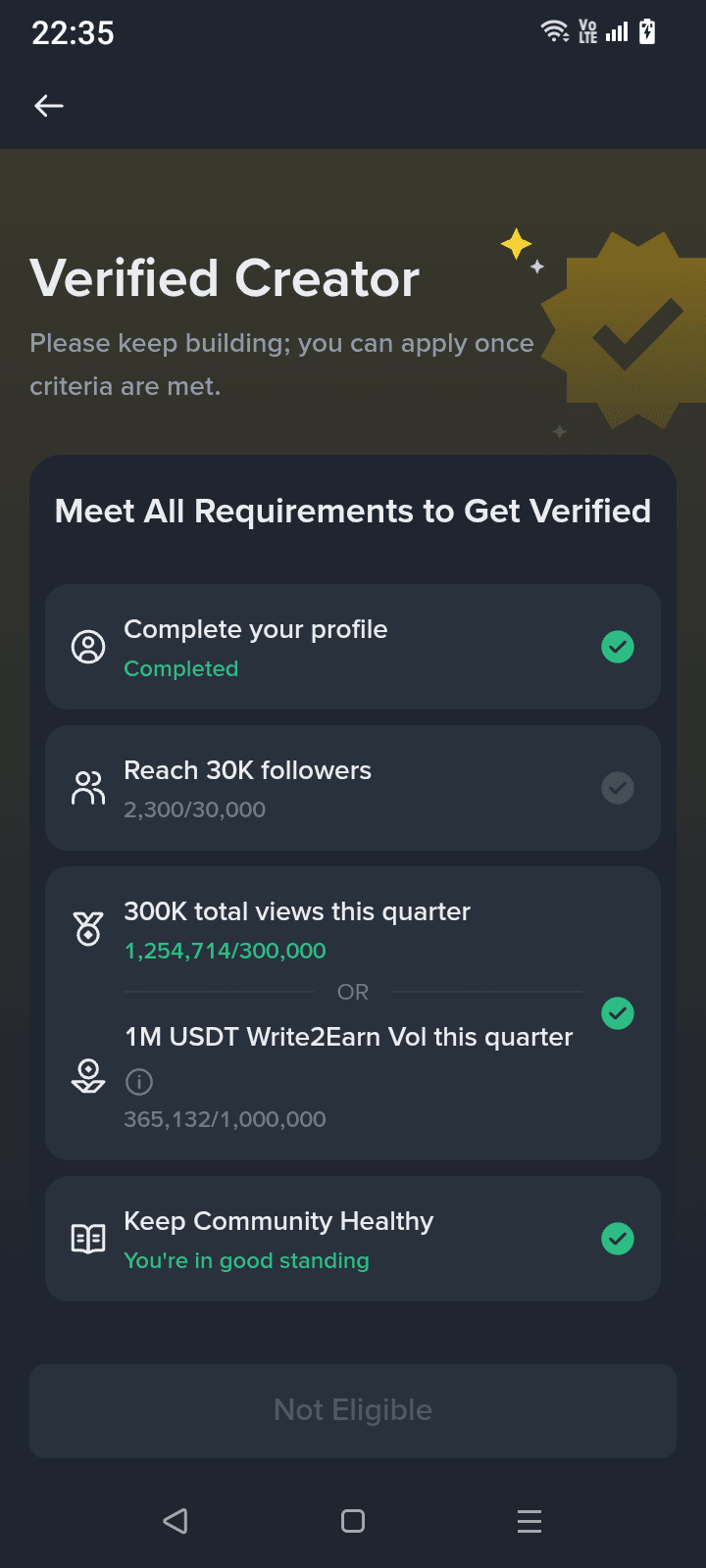Click the medal icon beside total views
706x1568 pixels.
coord(88,928)
